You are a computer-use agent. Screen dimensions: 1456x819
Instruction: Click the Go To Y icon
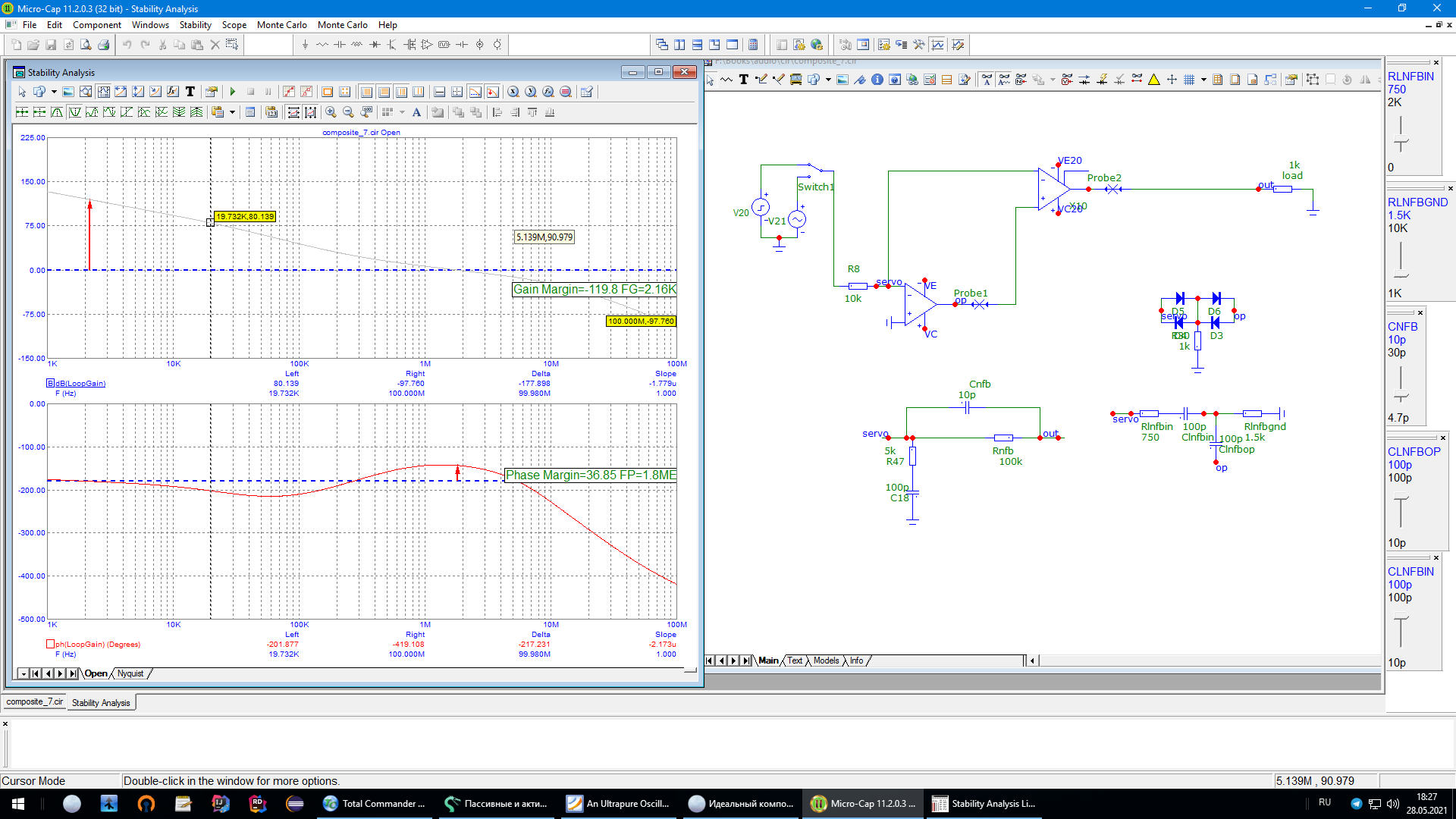(x=531, y=92)
